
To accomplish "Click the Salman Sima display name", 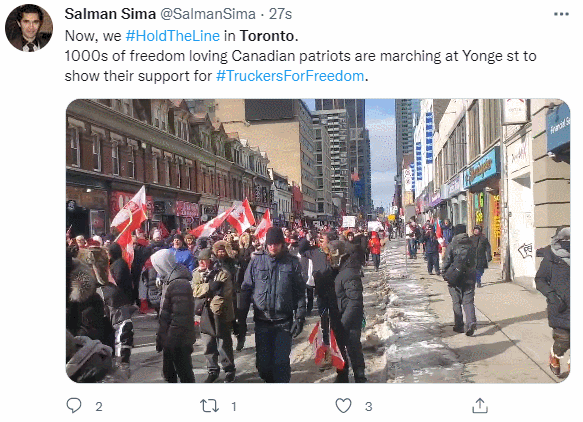I will 110,14.
